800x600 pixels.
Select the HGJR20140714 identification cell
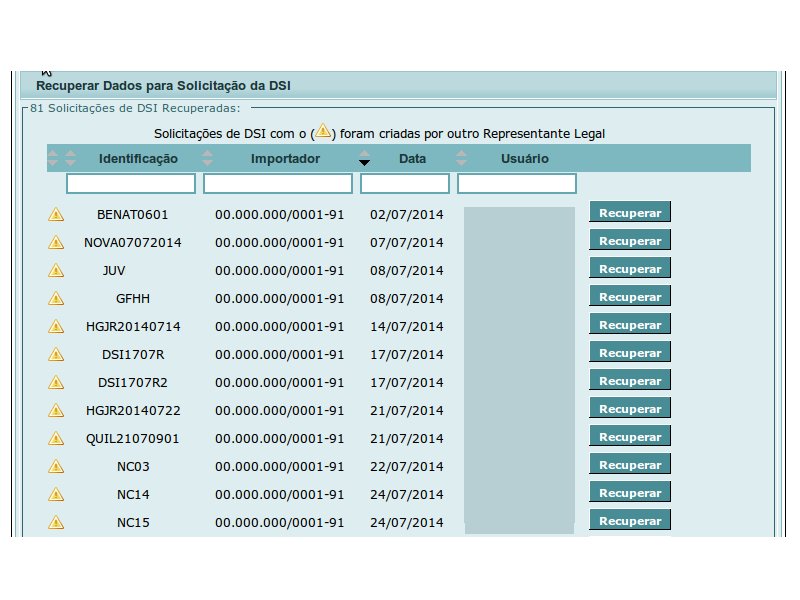pos(133,327)
